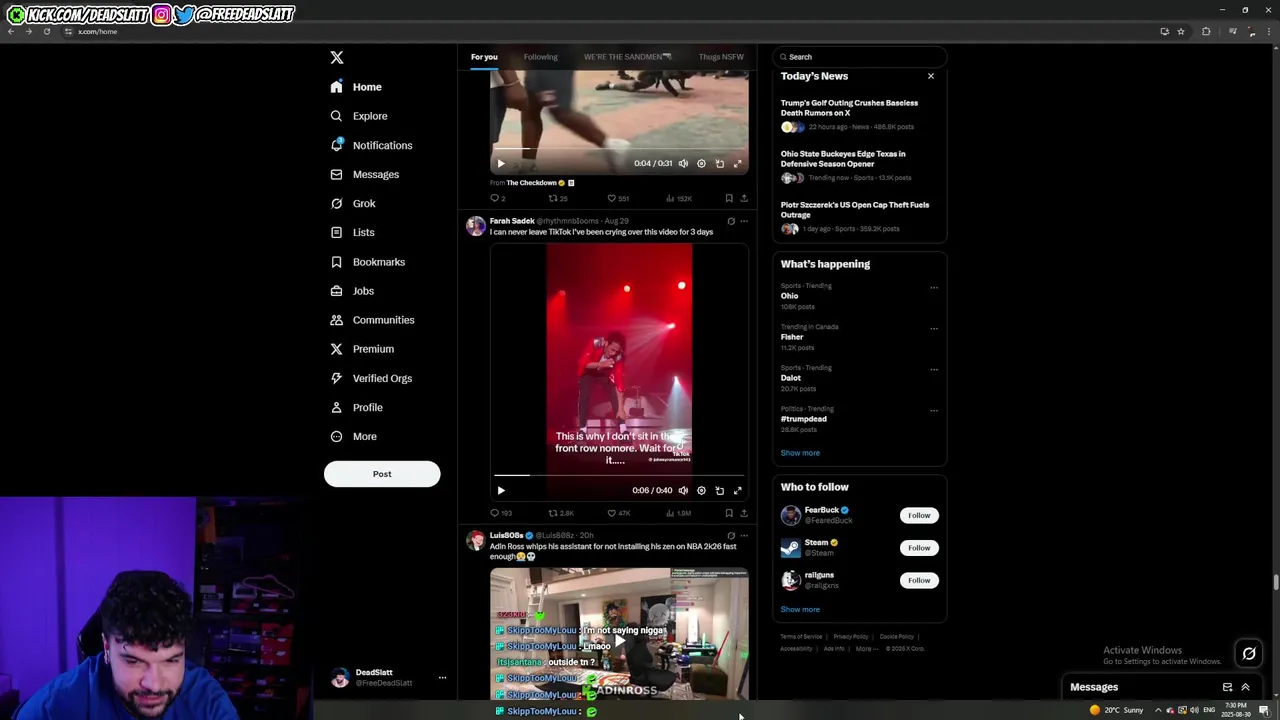1280x720 pixels.
Task: Follow railguns
Action: coord(919,580)
